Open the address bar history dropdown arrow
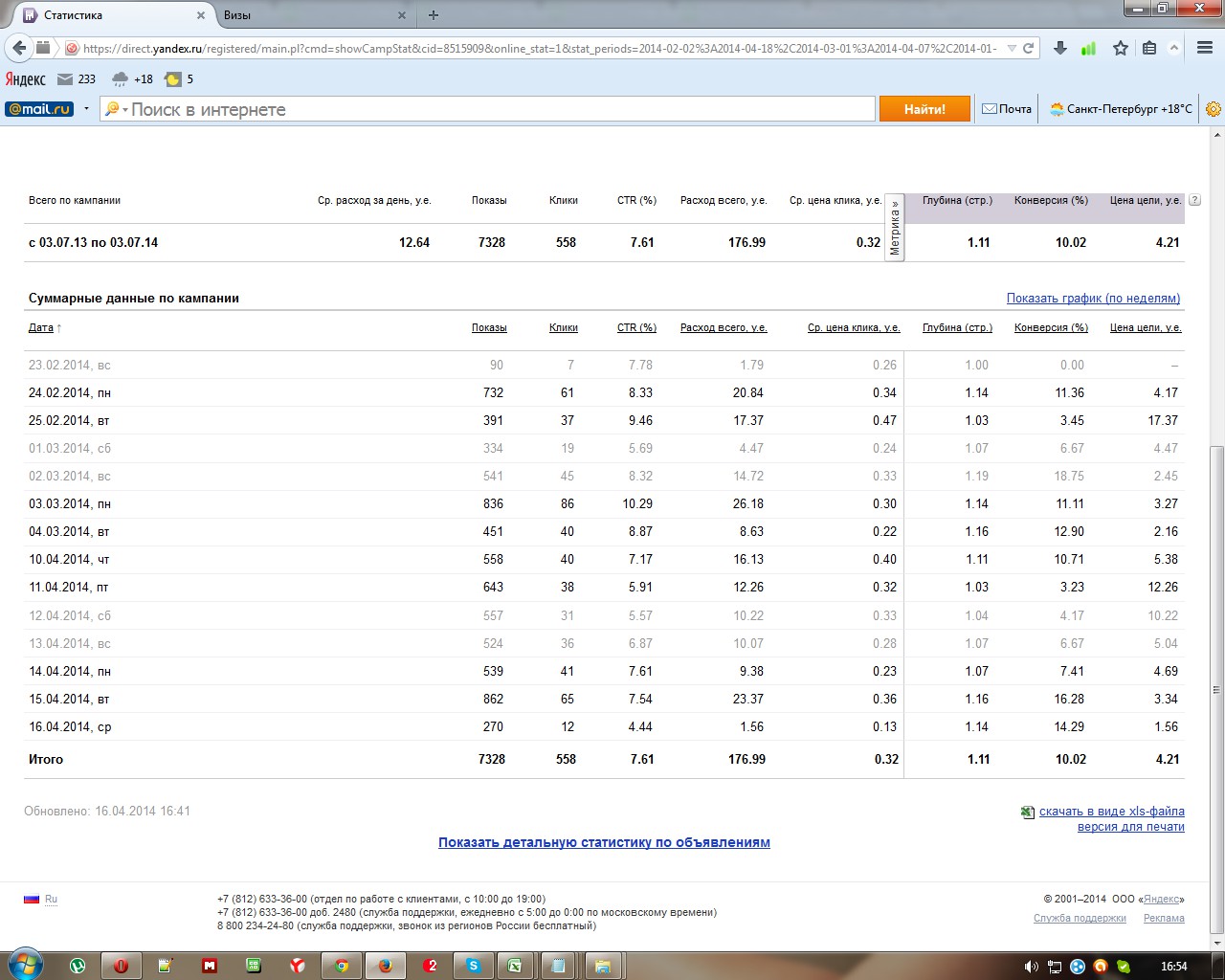This screenshot has height=980, width=1225. coord(1012,48)
